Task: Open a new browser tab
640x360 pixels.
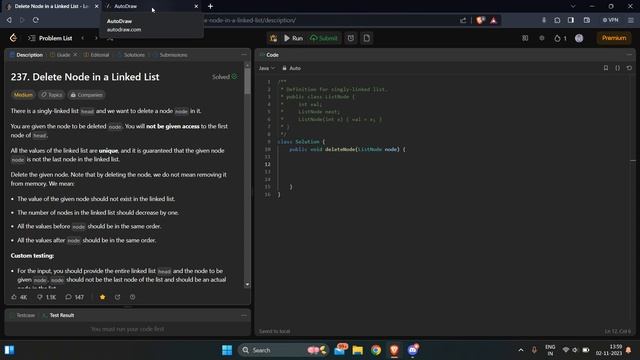Action: coord(210,6)
